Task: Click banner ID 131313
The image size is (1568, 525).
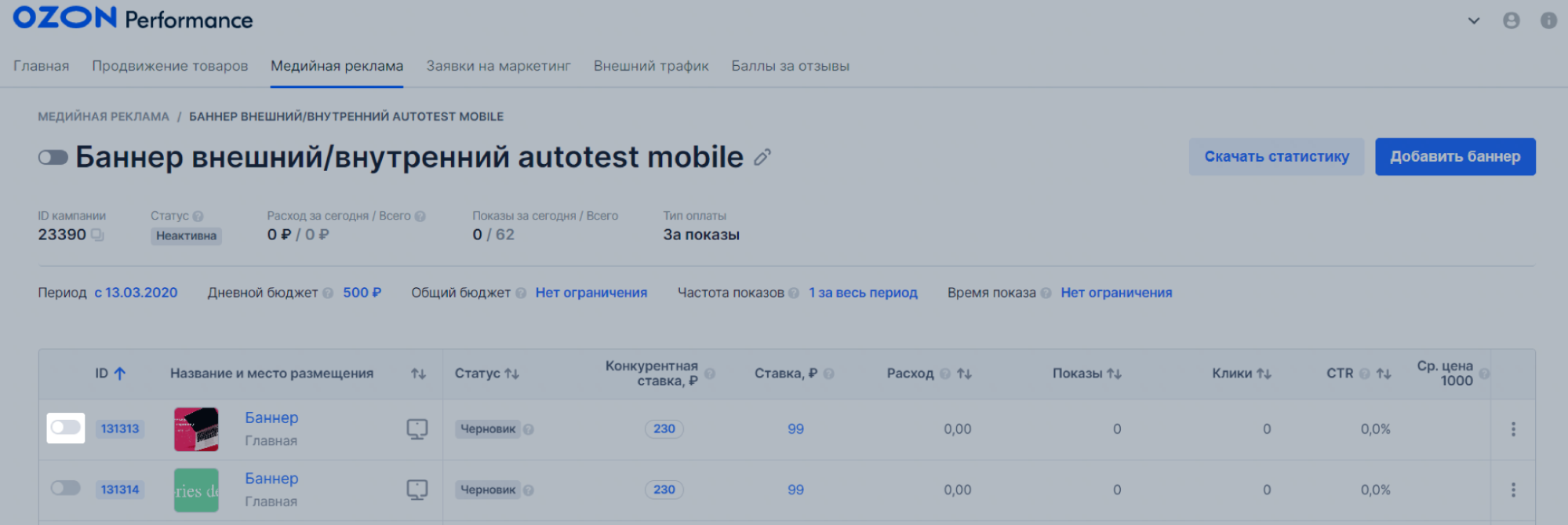Action: click(119, 428)
